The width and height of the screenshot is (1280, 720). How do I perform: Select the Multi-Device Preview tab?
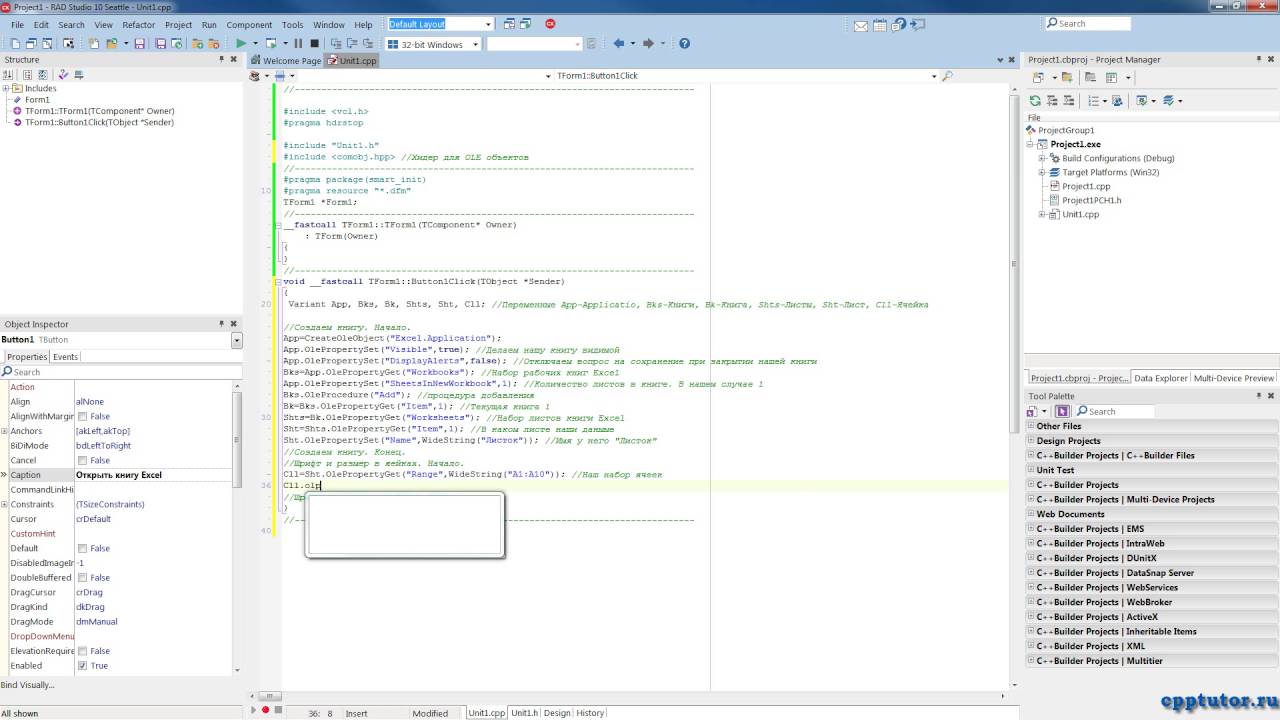(x=1234, y=378)
